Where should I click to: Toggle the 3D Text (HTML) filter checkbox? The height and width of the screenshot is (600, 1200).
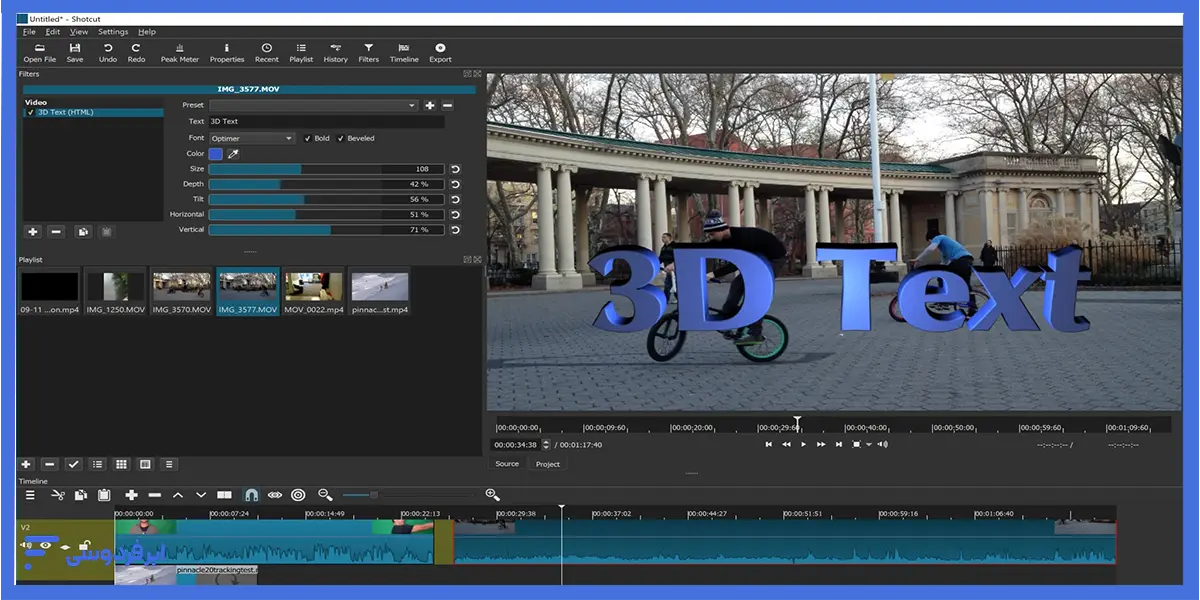tap(31, 112)
